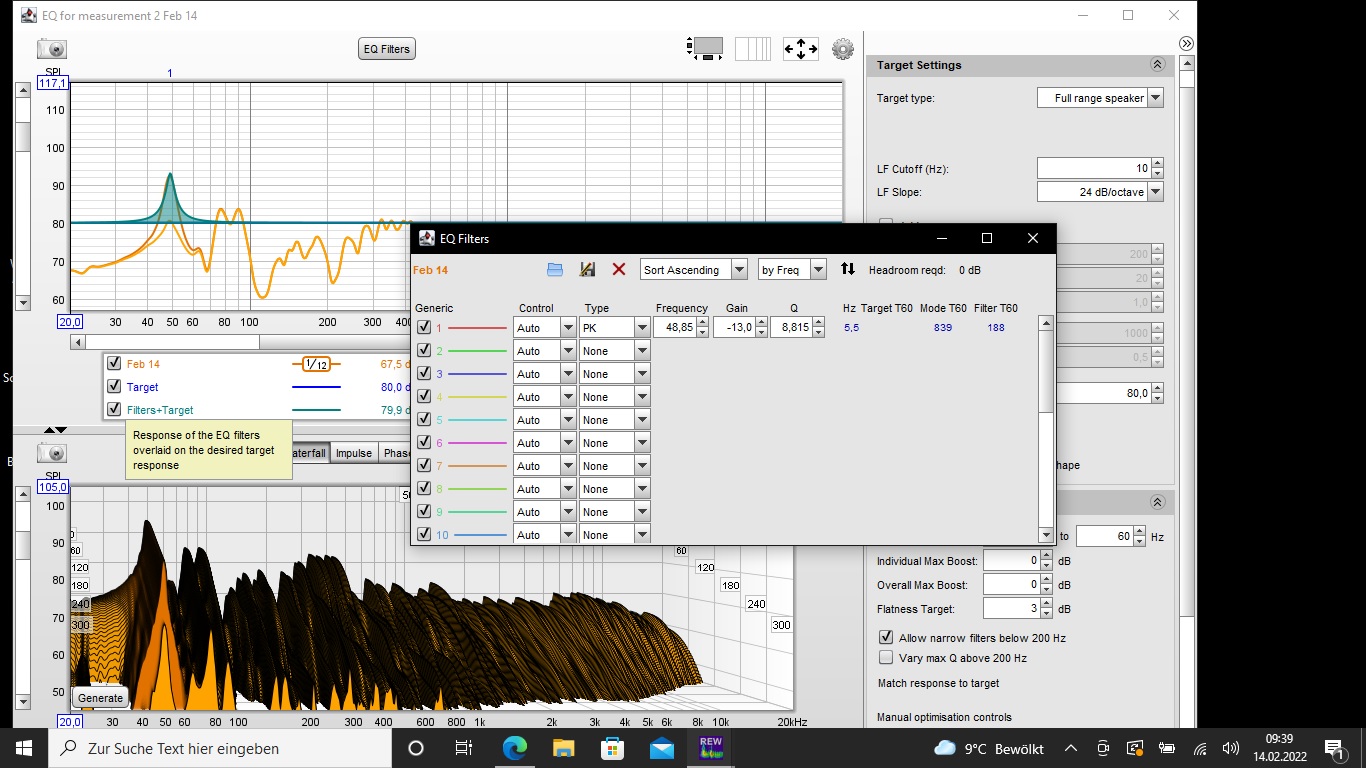The width and height of the screenshot is (1366, 768).
Task: Save filters icon in EQ Filters window
Action: (x=587, y=269)
